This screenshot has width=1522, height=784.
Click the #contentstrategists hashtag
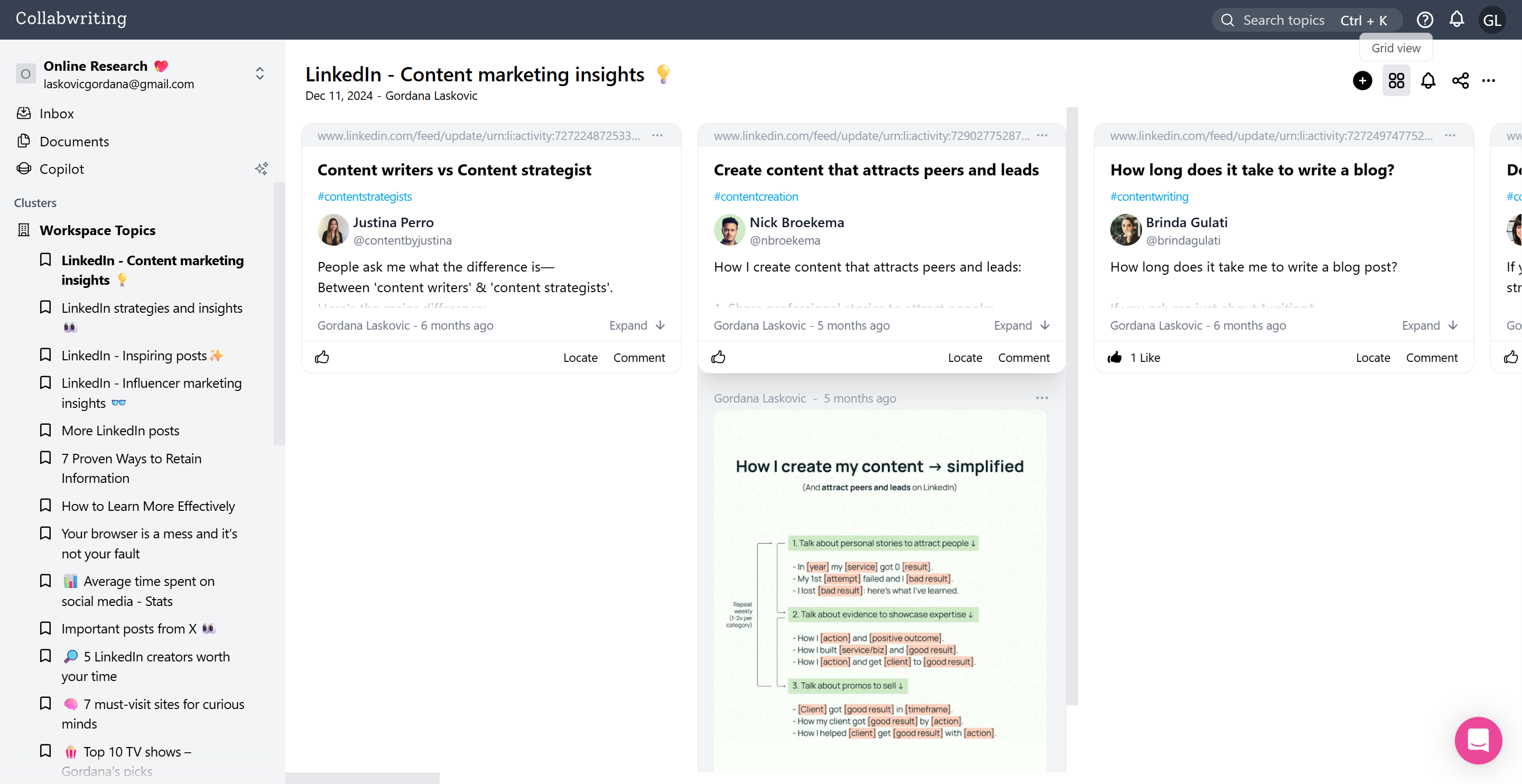coord(365,197)
